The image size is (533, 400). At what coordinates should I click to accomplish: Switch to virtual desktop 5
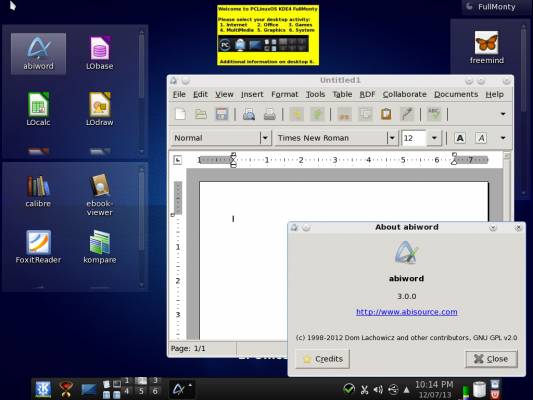141,391
